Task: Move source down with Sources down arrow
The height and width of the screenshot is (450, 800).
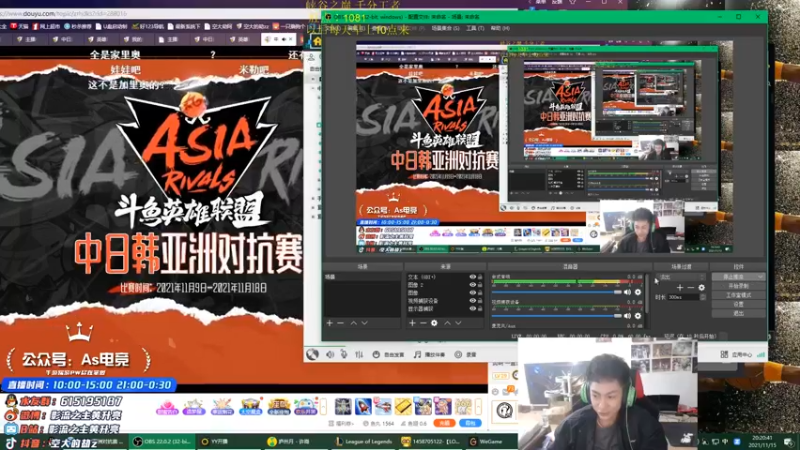Action: point(458,323)
